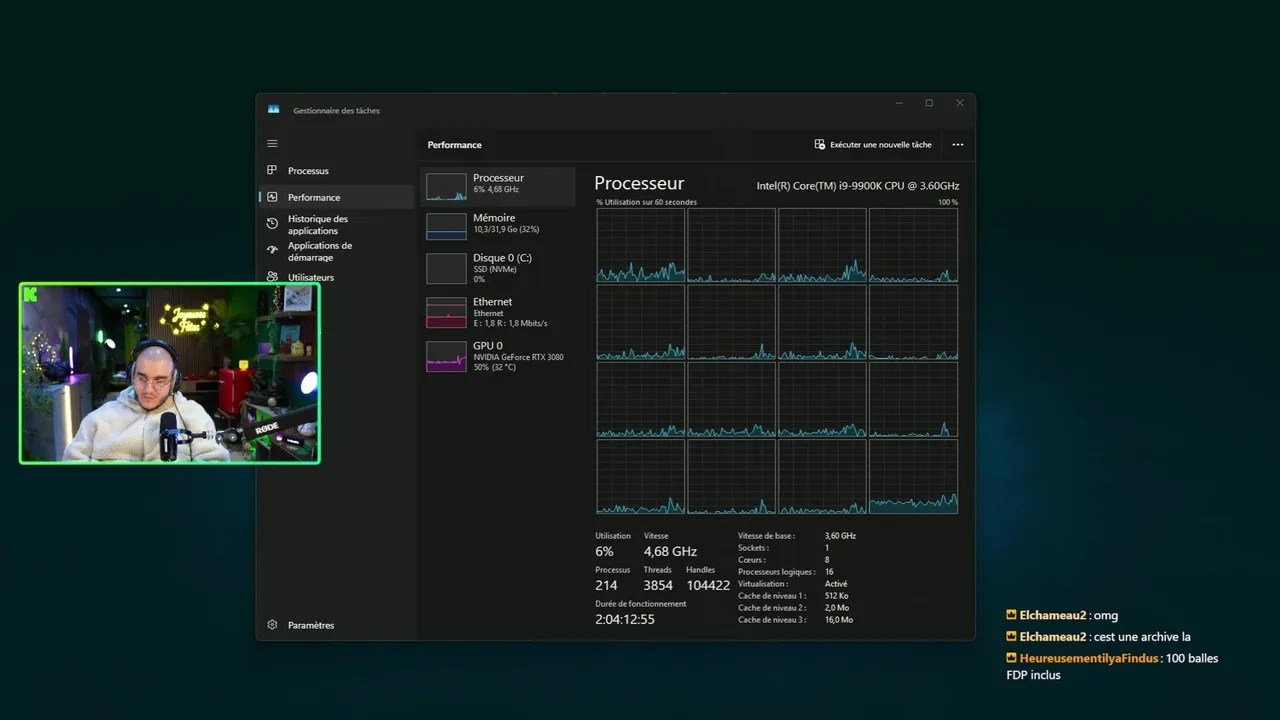This screenshot has width=1280, height=720.
Task: Select the Performance page label
Action: tap(314, 197)
